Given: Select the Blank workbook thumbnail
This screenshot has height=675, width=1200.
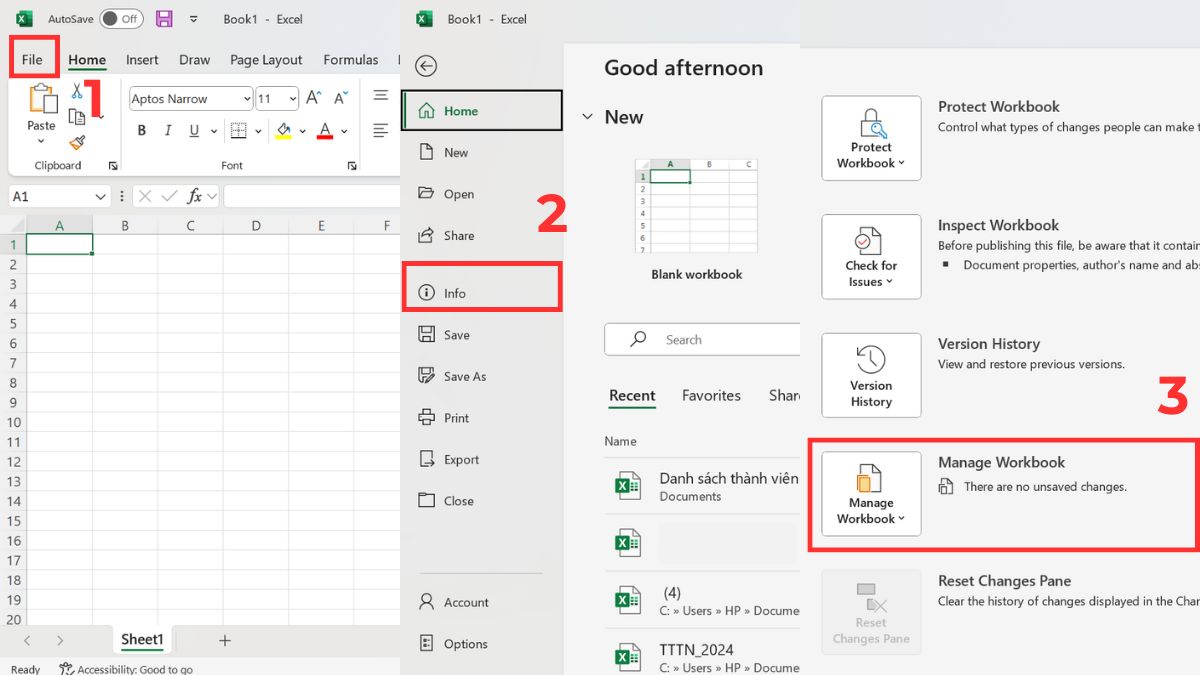Looking at the screenshot, I should click(696, 208).
